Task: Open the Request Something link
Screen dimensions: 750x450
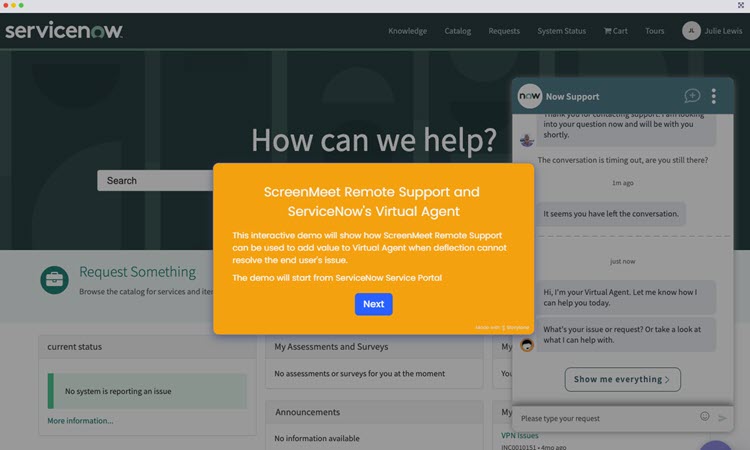Action: point(137,272)
